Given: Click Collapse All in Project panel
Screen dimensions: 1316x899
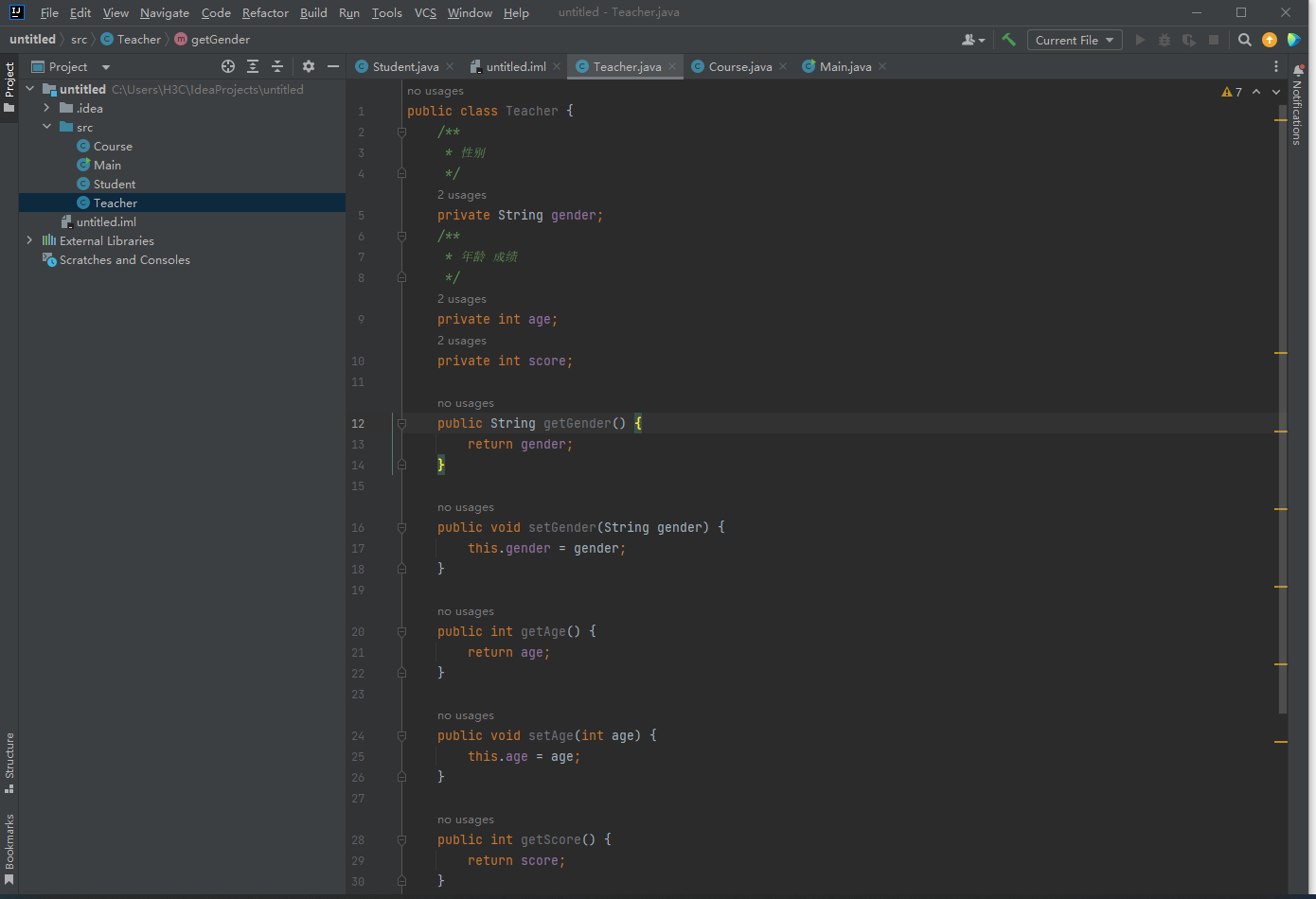Looking at the screenshot, I should 277,66.
